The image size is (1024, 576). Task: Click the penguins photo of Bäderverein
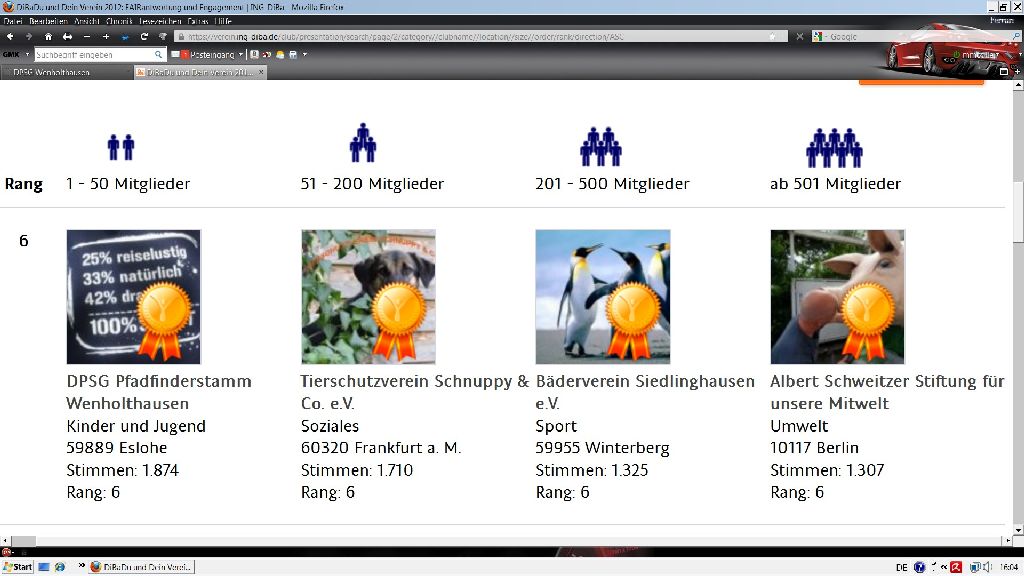click(x=603, y=296)
